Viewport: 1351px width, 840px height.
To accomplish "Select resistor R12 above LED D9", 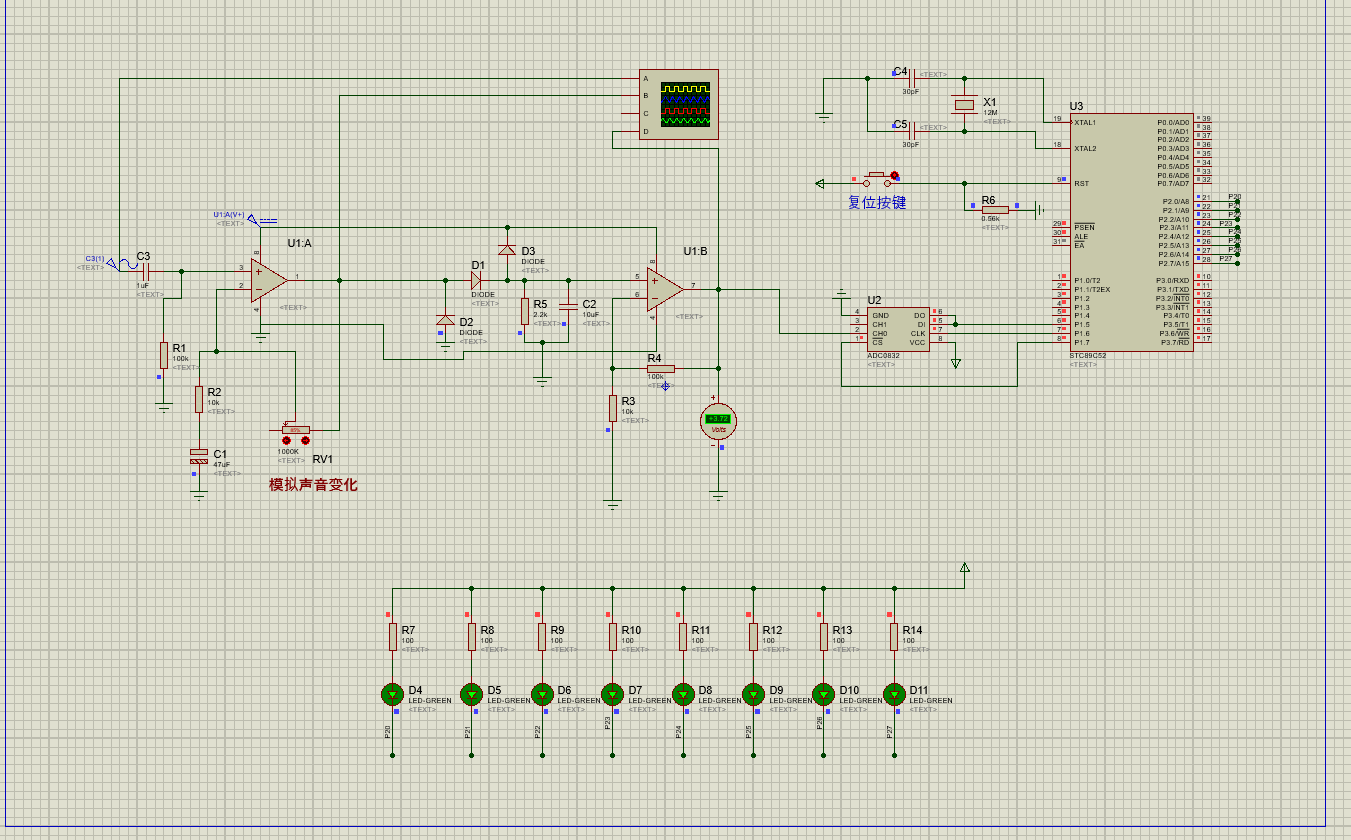I will pyautogui.click(x=754, y=637).
